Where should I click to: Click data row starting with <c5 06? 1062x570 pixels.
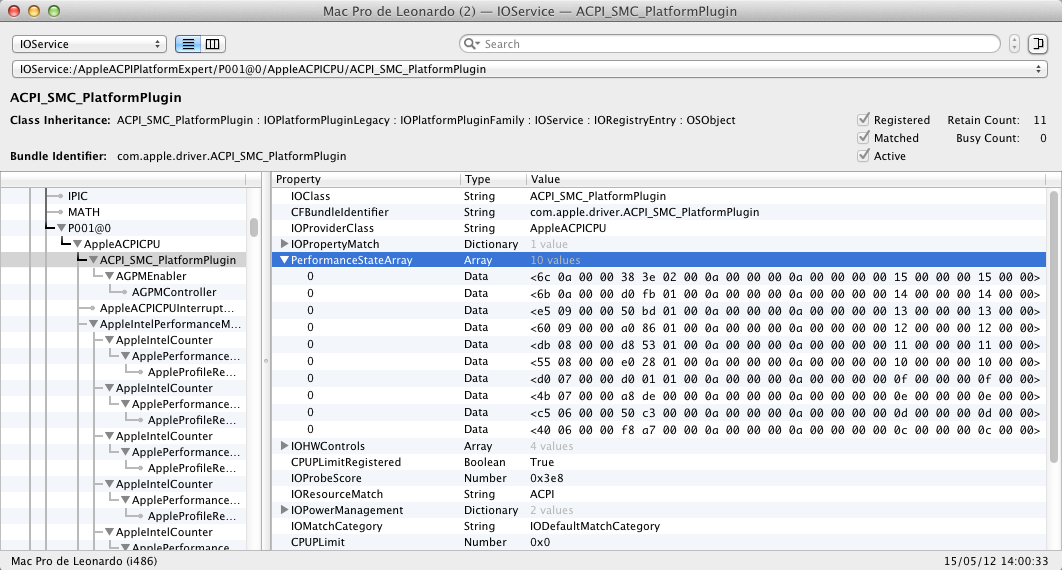tap(659, 412)
